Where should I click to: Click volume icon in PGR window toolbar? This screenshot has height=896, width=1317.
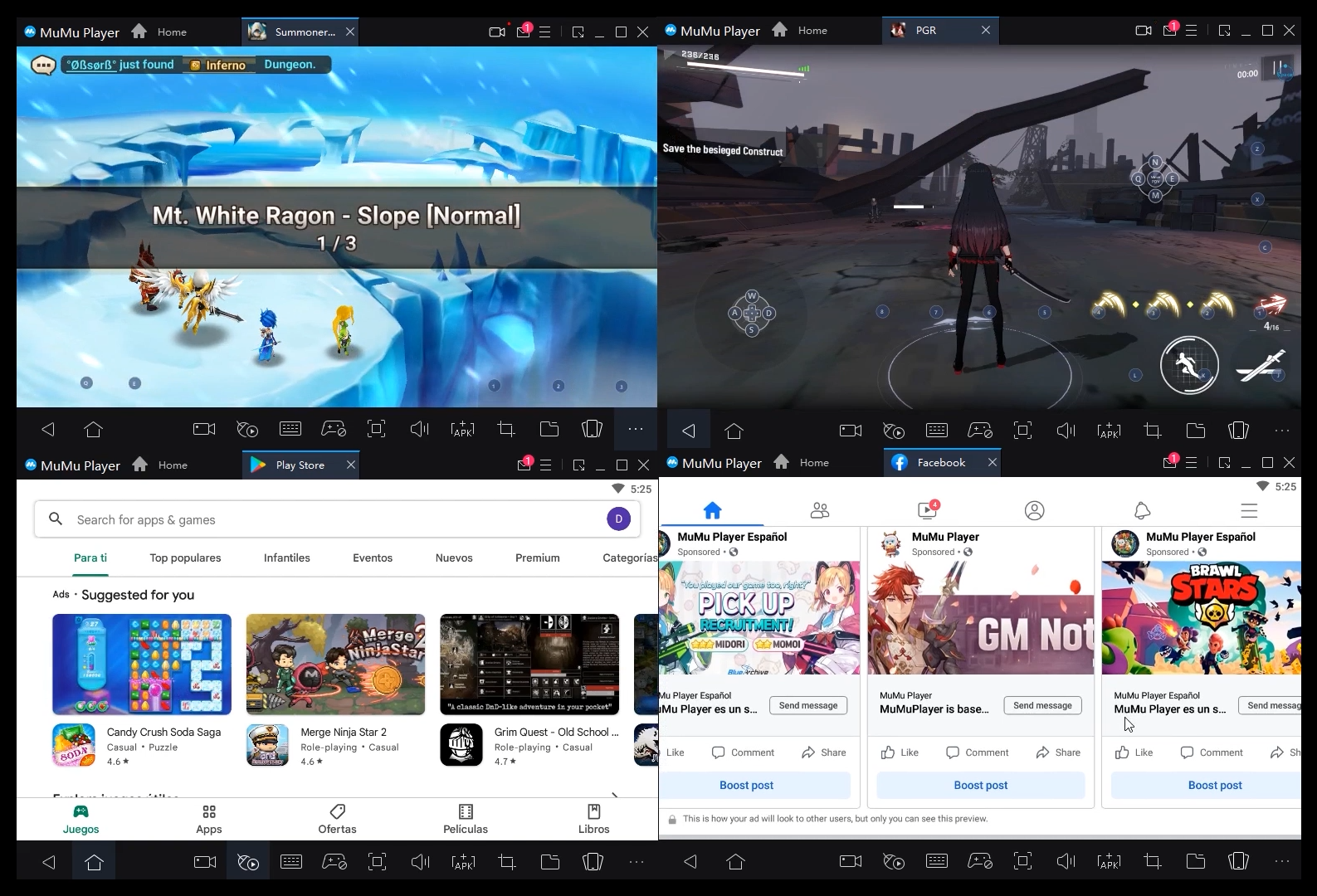1066,431
